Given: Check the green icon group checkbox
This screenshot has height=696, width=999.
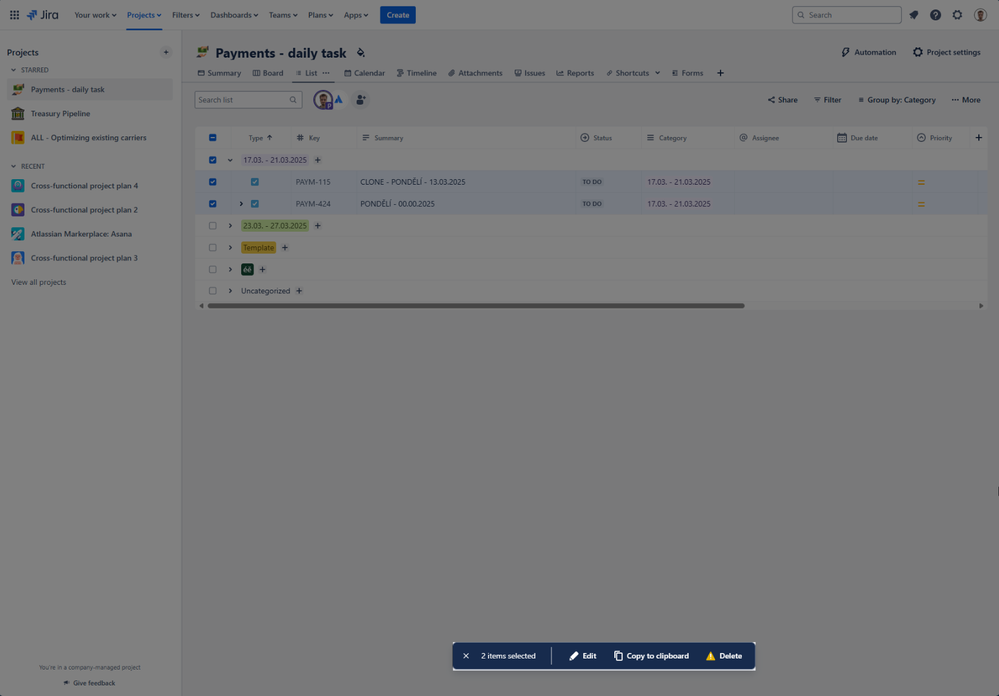Looking at the screenshot, I should [213, 270].
